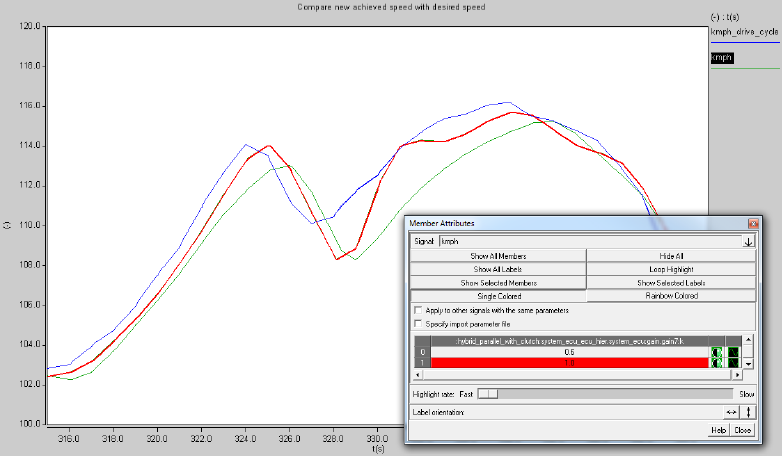Click the member table scroll up arrow
The image size is (782, 457).
[x=748, y=340]
